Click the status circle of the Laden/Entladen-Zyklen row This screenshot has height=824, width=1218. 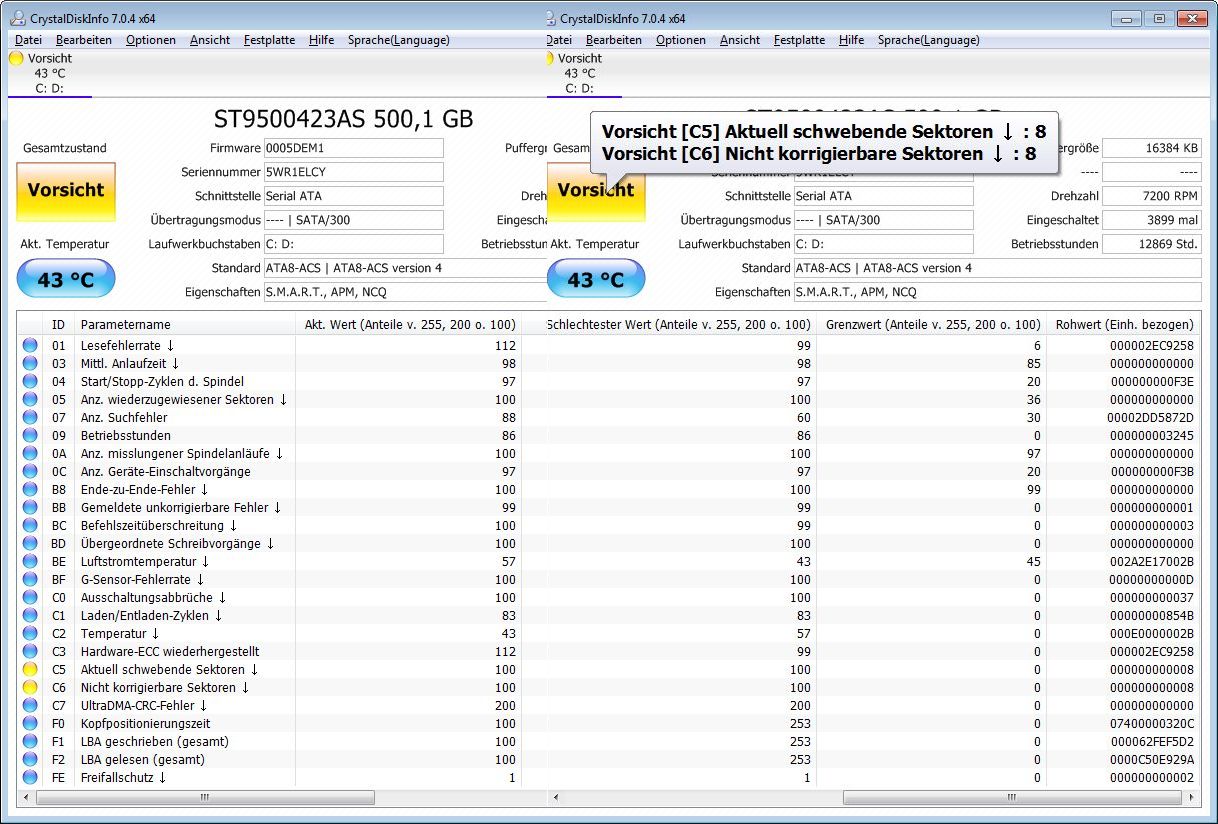tap(30, 616)
